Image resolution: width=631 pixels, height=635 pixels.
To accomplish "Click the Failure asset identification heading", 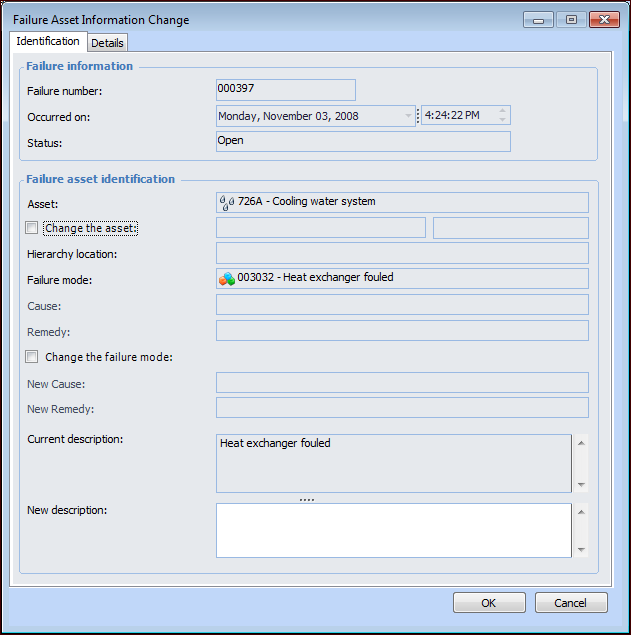I will click(100, 179).
